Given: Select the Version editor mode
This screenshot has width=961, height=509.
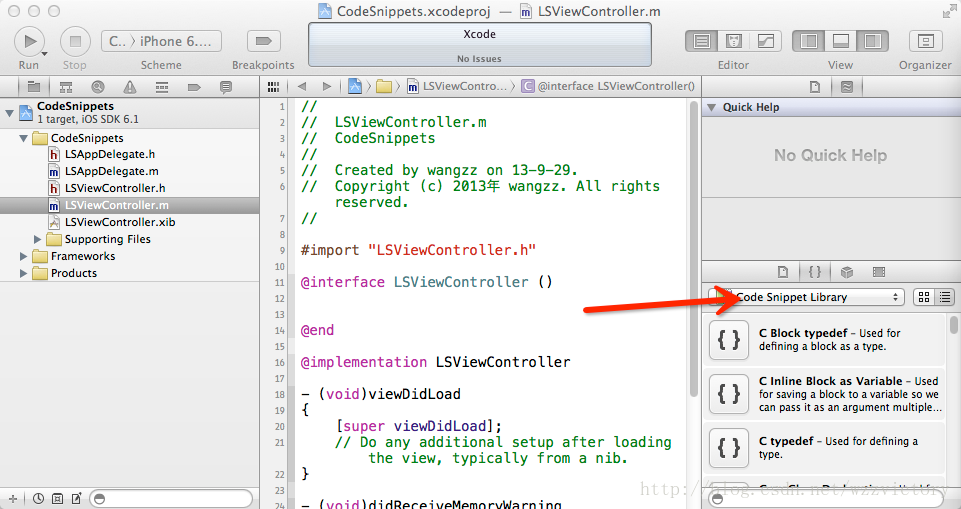Looking at the screenshot, I should tap(765, 41).
